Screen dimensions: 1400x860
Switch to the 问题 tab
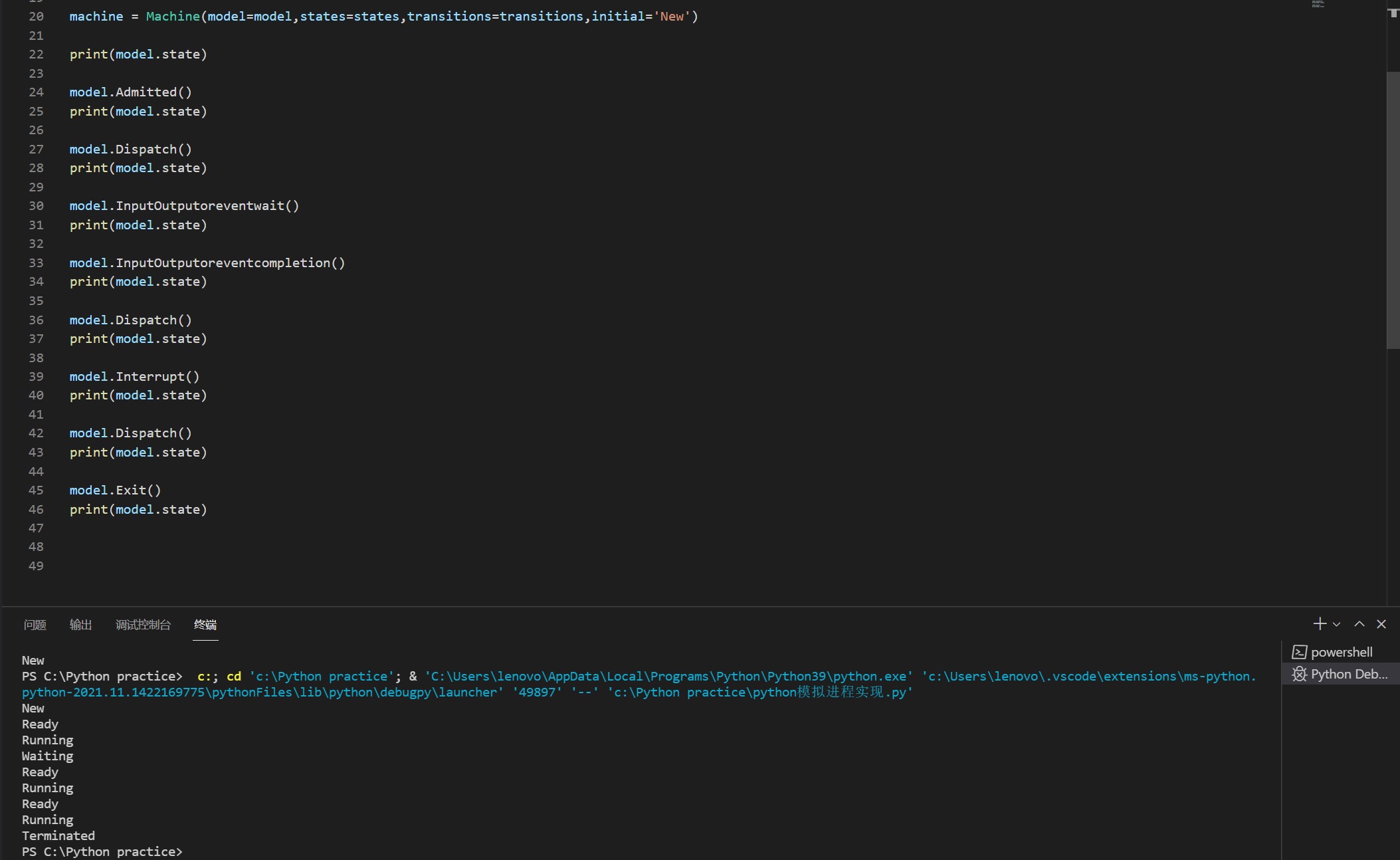(x=35, y=625)
